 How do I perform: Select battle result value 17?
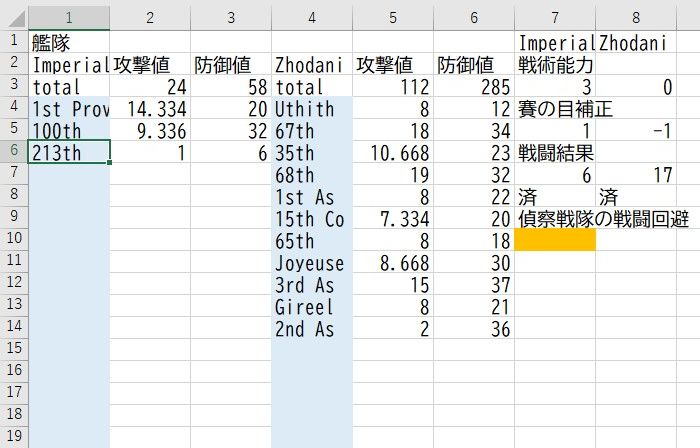click(x=636, y=174)
